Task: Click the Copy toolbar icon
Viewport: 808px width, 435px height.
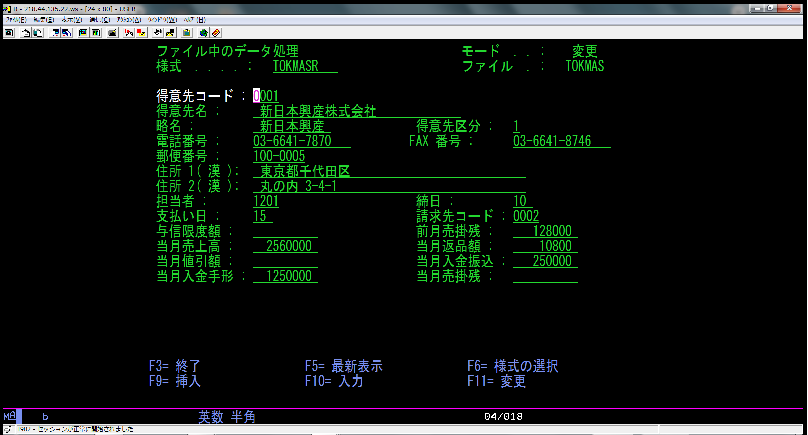Action: click(x=23, y=32)
